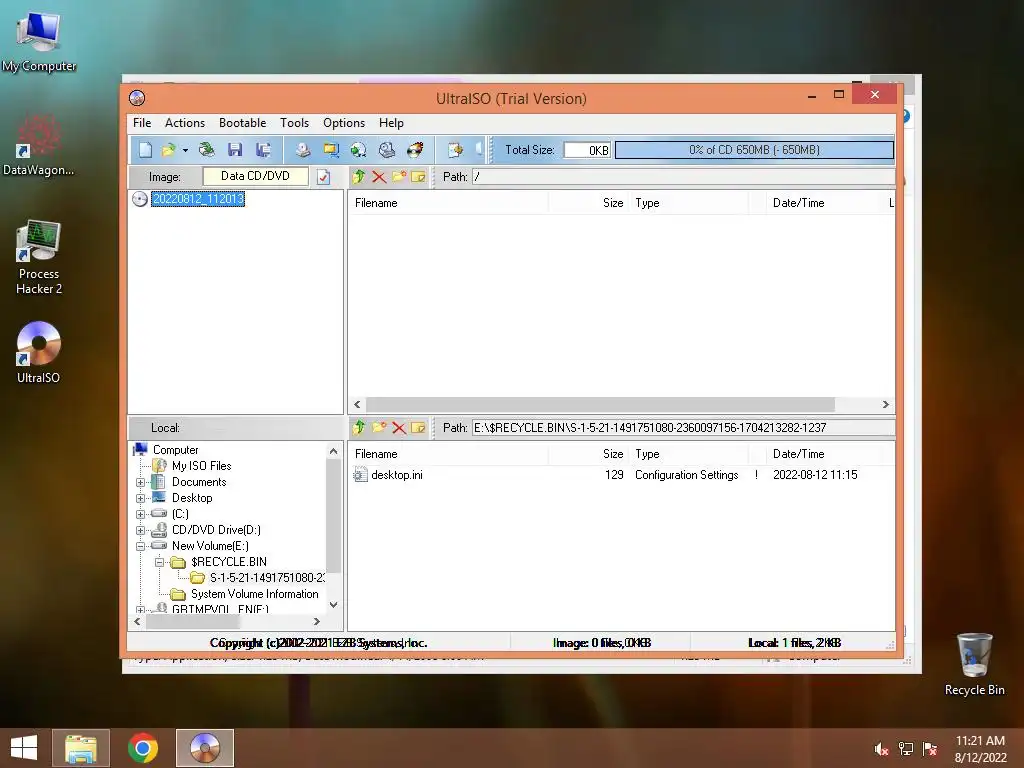1024x768 pixels.
Task: Click the Mount to Virtual Drive icon
Action: pos(387,150)
